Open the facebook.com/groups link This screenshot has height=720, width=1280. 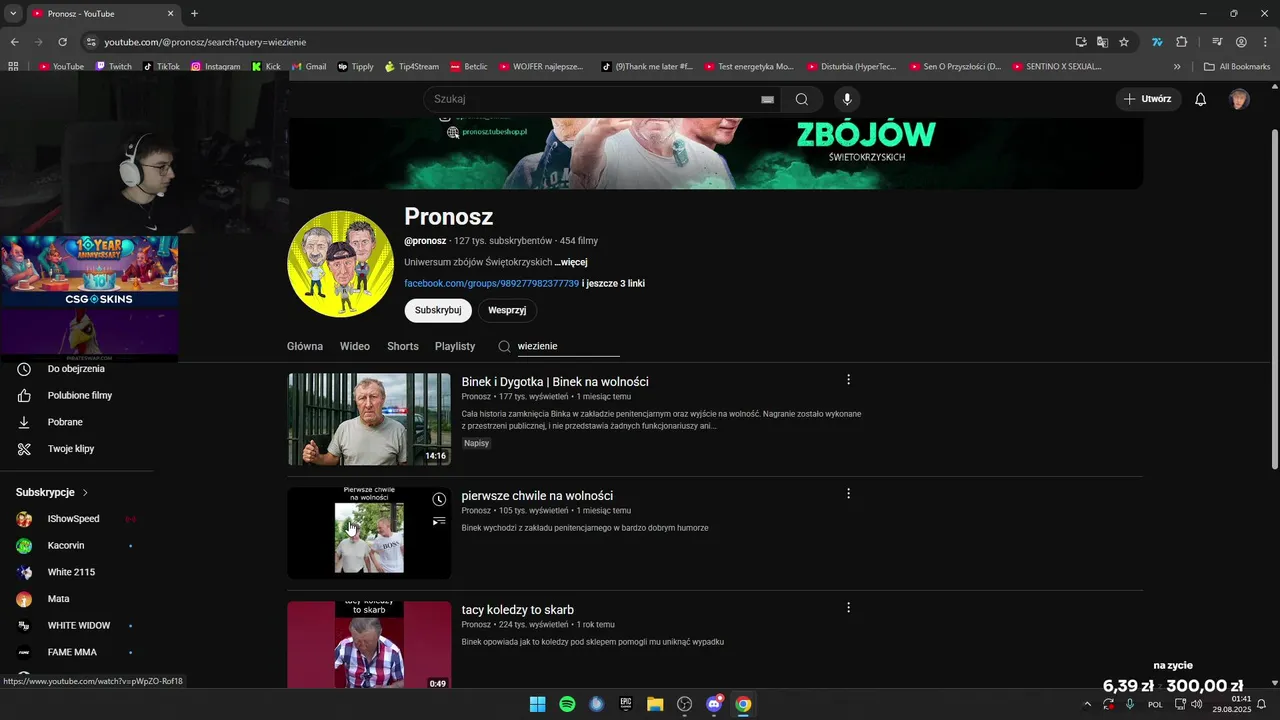click(491, 283)
